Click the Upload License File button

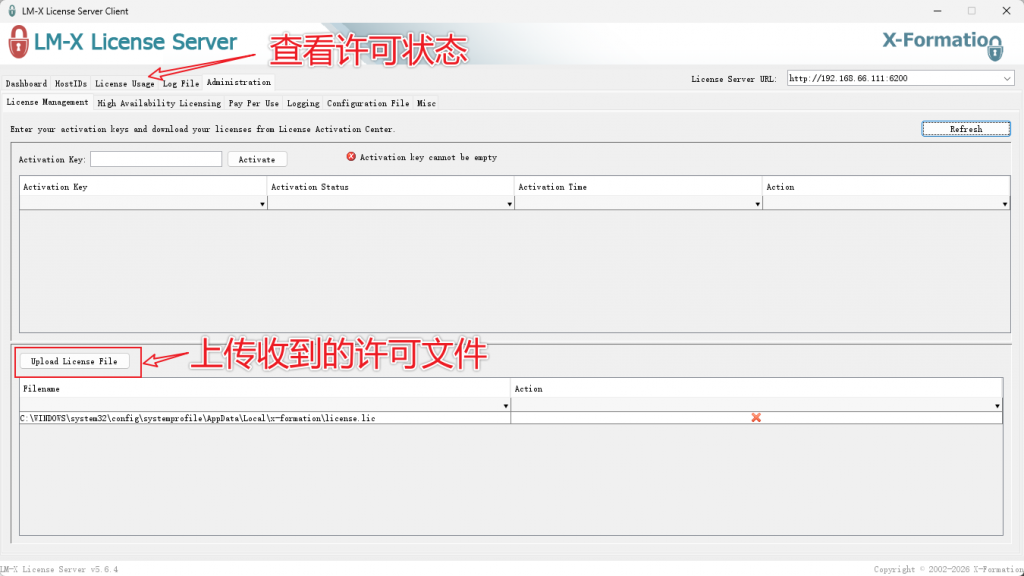click(x=74, y=361)
